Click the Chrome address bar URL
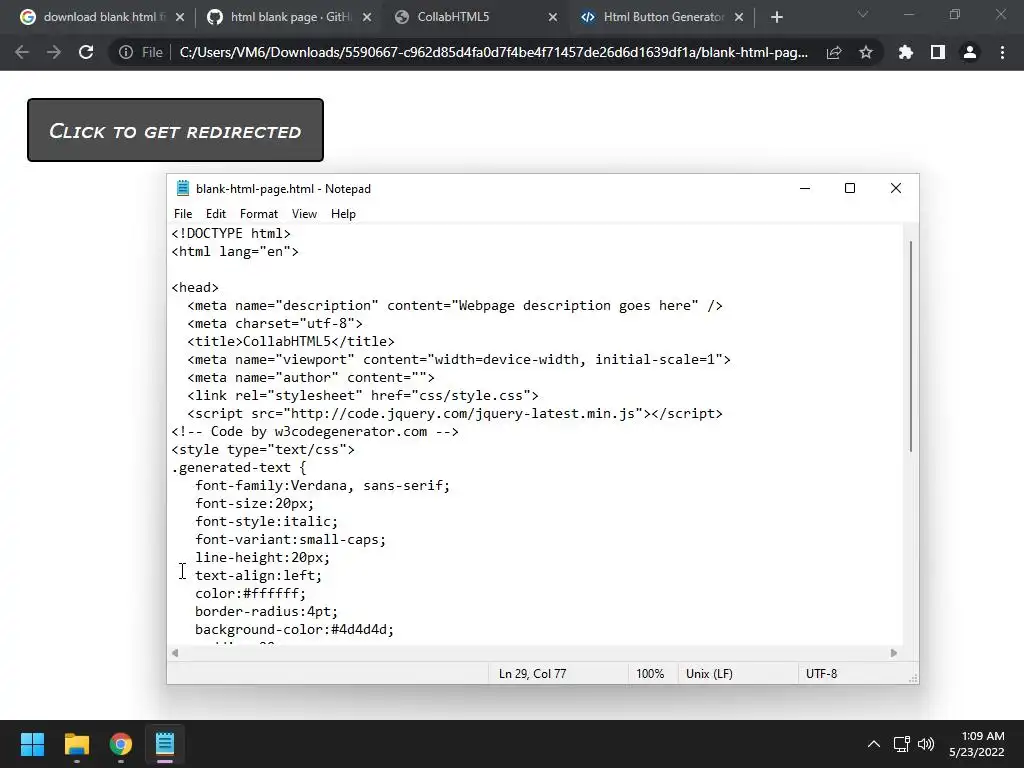This screenshot has width=1024, height=768. pos(493,52)
